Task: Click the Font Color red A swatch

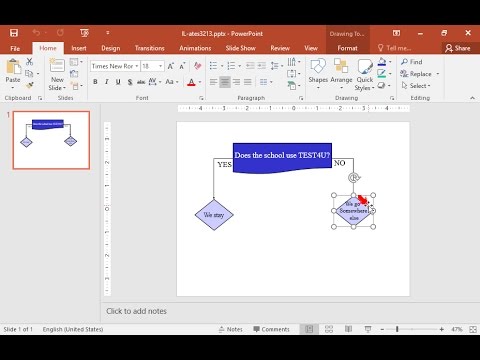Action: click(x=191, y=82)
